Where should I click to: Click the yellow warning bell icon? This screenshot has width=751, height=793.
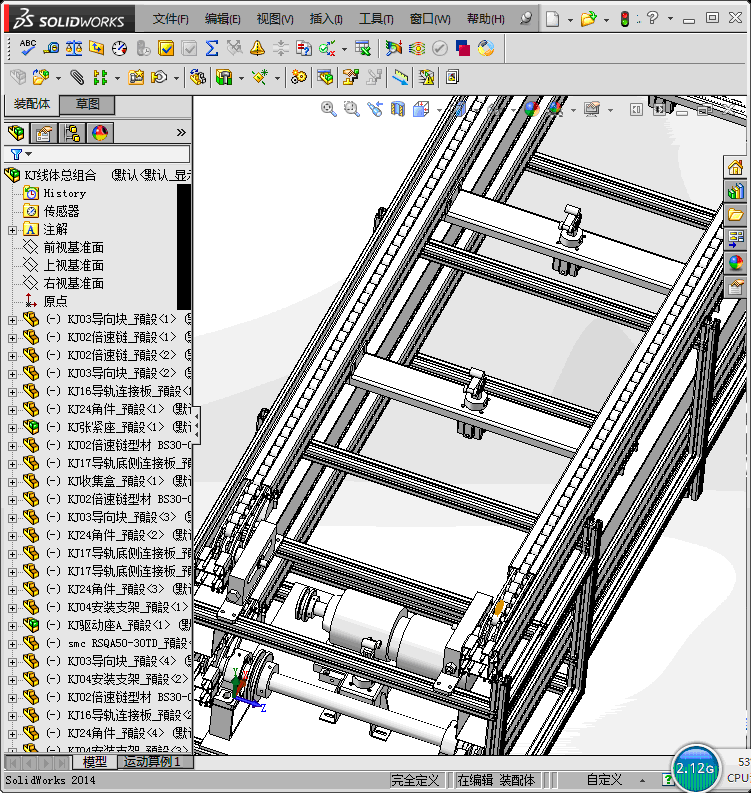click(x=257, y=49)
